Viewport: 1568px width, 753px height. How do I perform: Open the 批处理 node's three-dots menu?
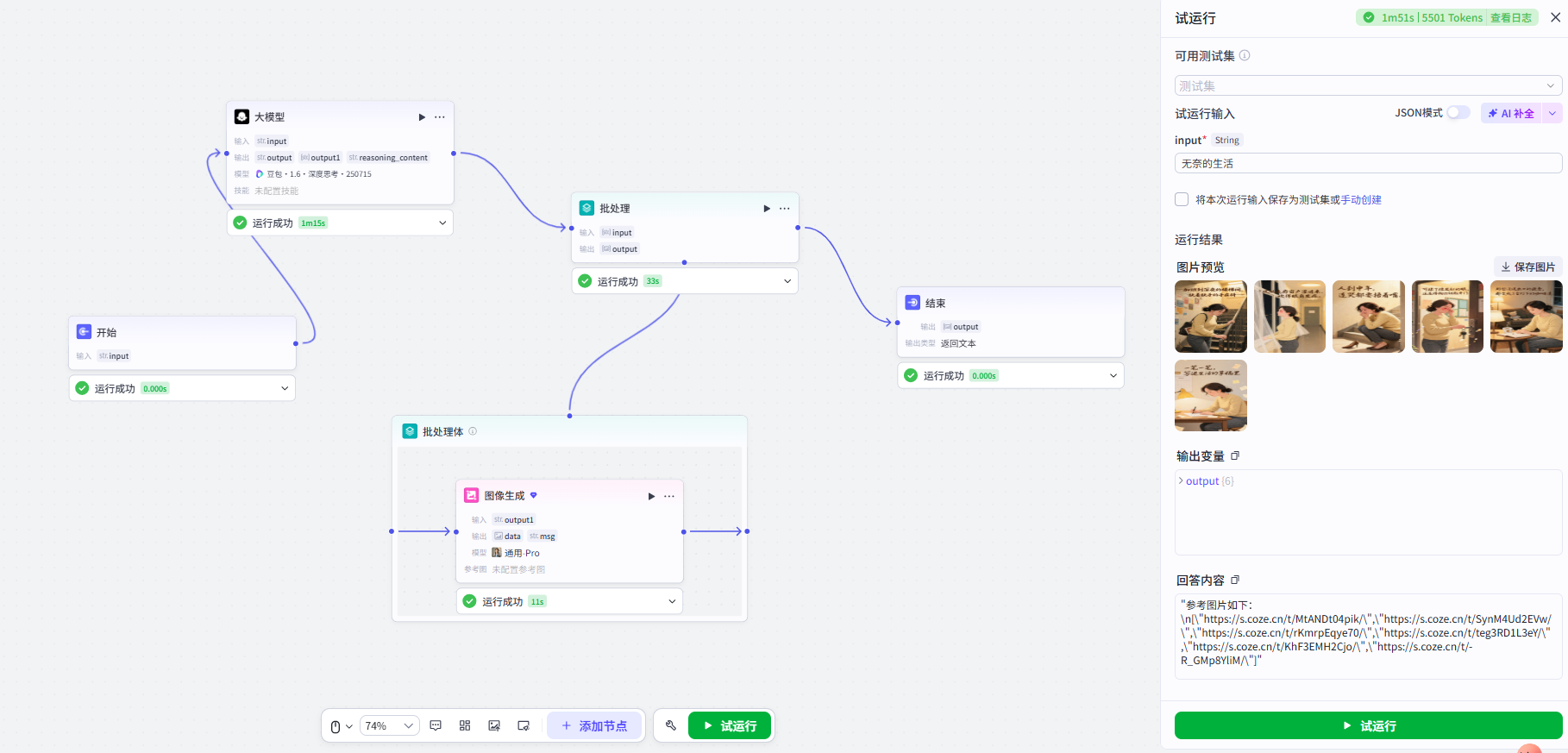coord(784,209)
